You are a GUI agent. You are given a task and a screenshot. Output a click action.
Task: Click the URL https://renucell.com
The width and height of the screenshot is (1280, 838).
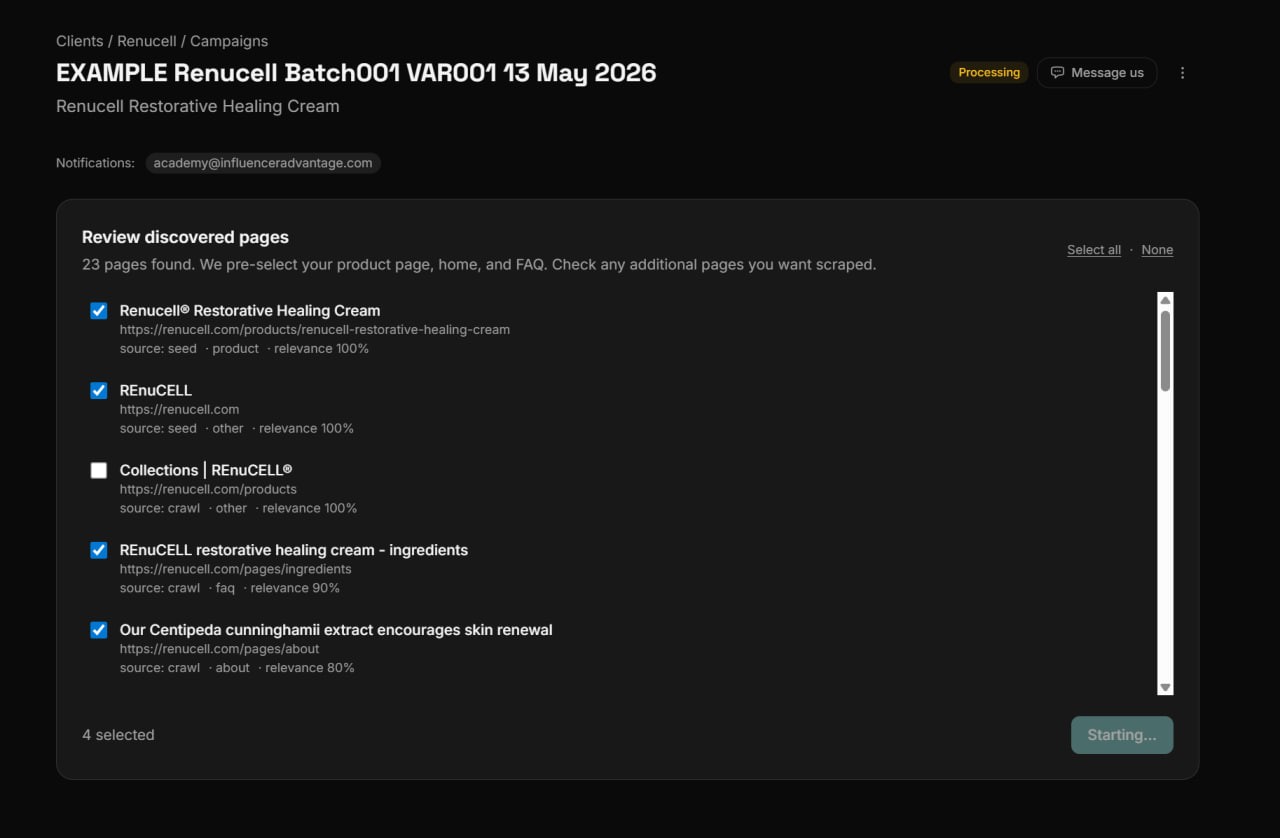(x=179, y=409)
